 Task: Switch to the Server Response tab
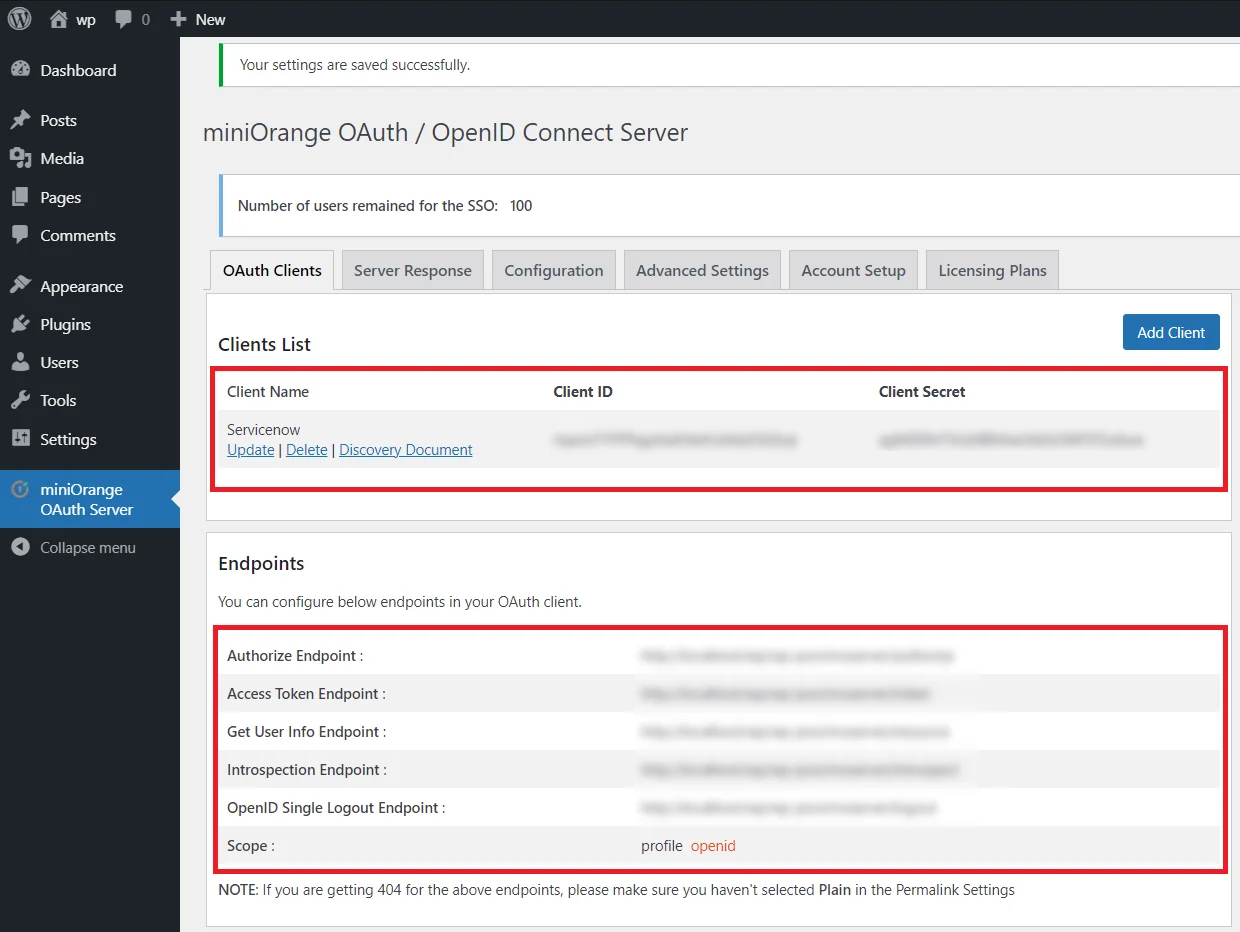point(413,270)
